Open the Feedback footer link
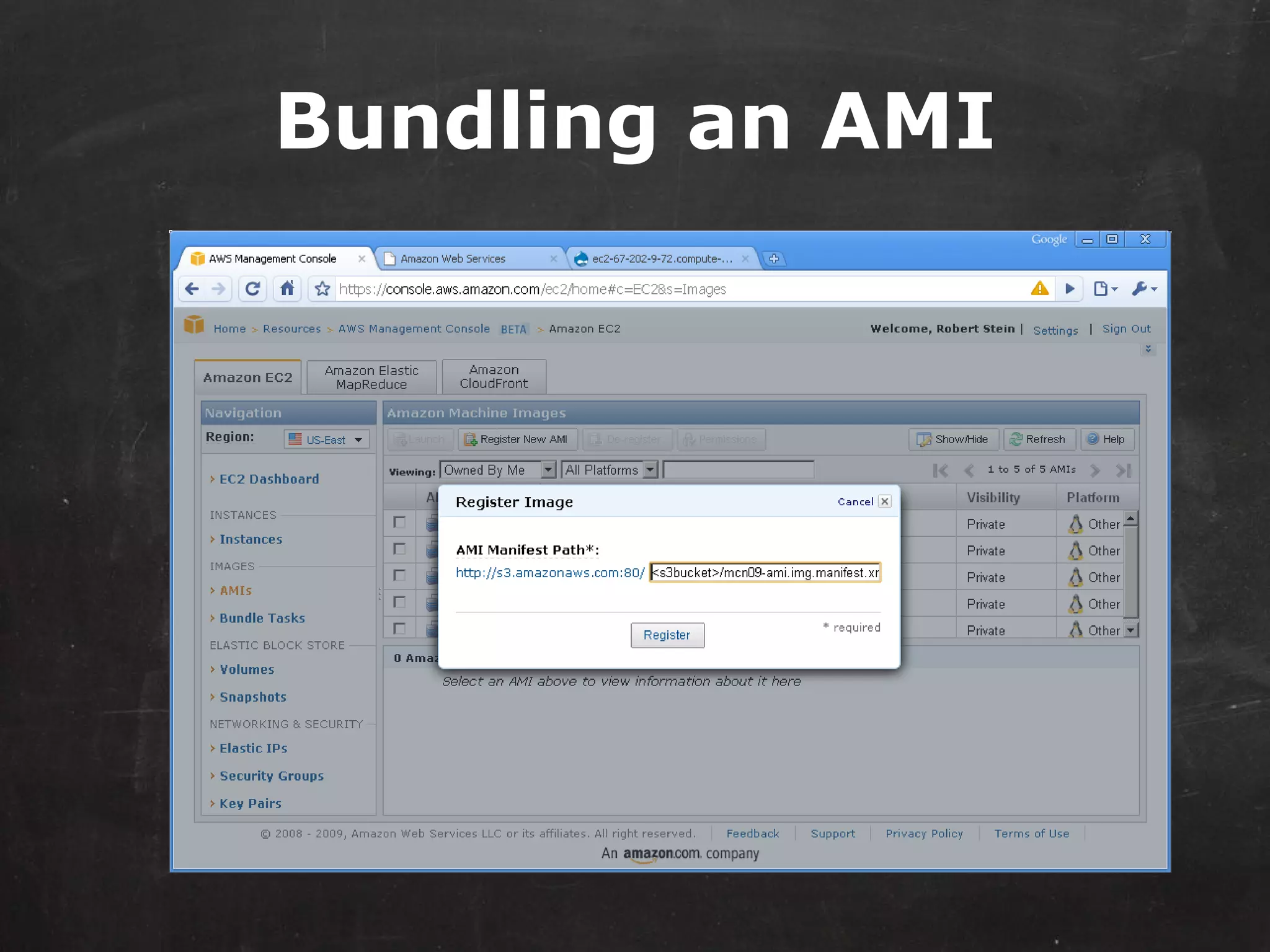The width and height of the screenshot is (1270, 952). point(753,834)
